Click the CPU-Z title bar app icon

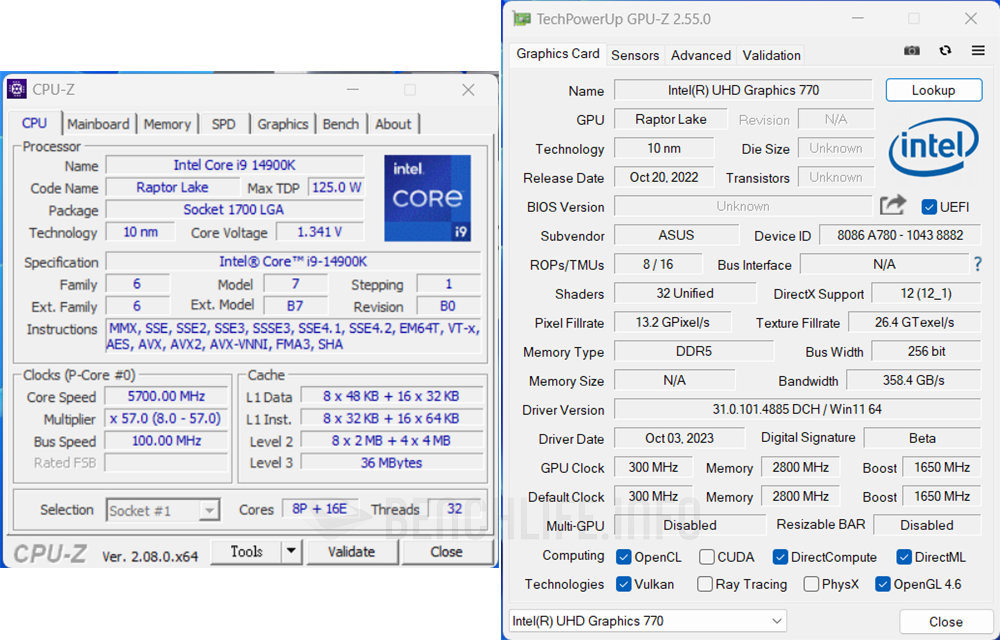tap(17, 89)
